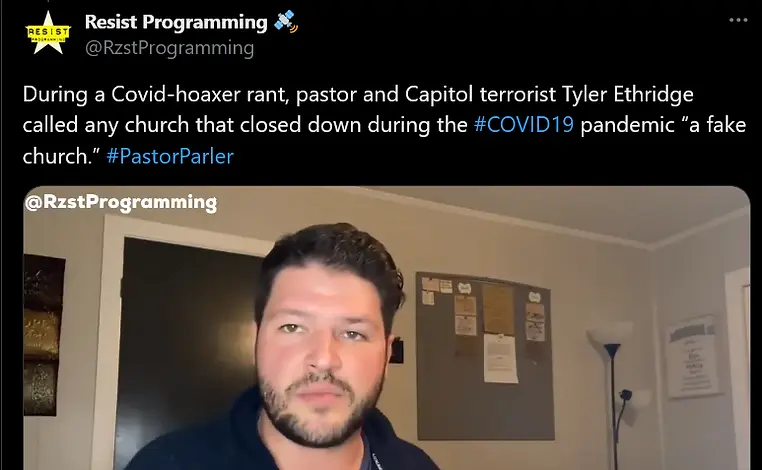Click the @RzstProgramming watermark in the video

pos(121,203)
